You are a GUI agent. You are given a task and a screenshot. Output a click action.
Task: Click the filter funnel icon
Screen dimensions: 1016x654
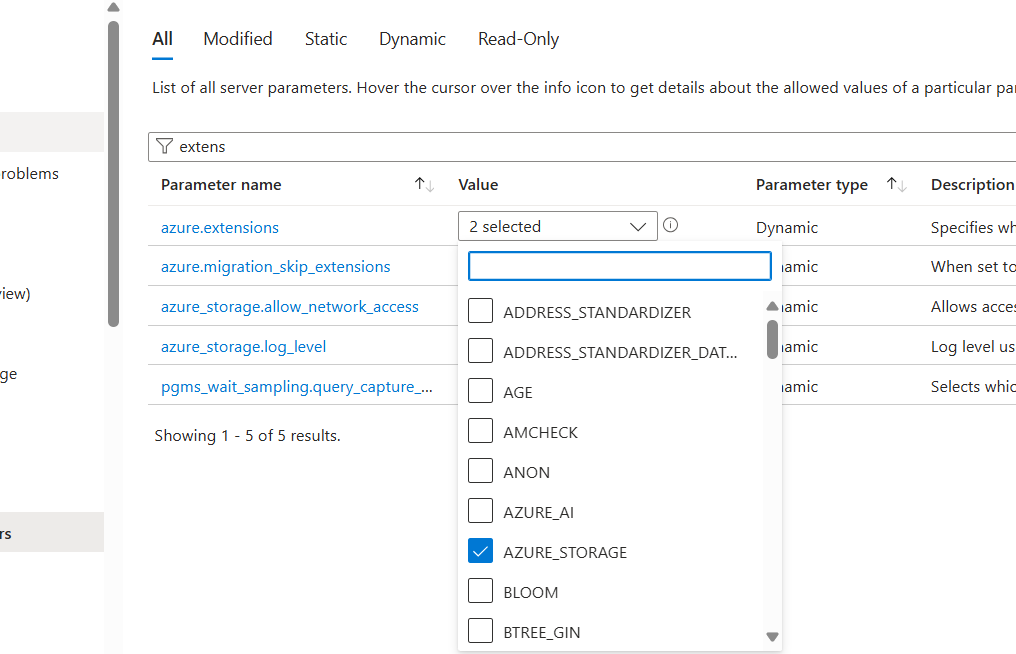pyautogui.click(x=165, y=146)
